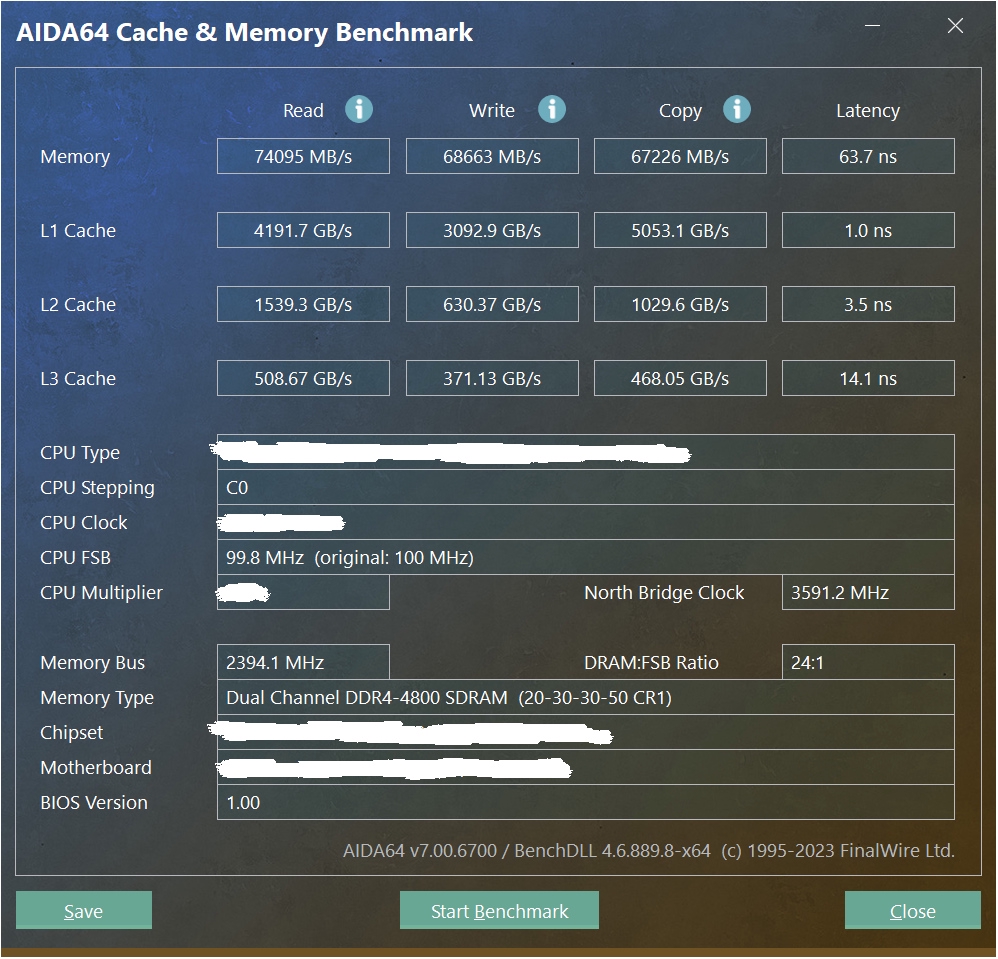Click the DRAM:FSB Ratio label

pyautogui.click(x=652, y=662)
